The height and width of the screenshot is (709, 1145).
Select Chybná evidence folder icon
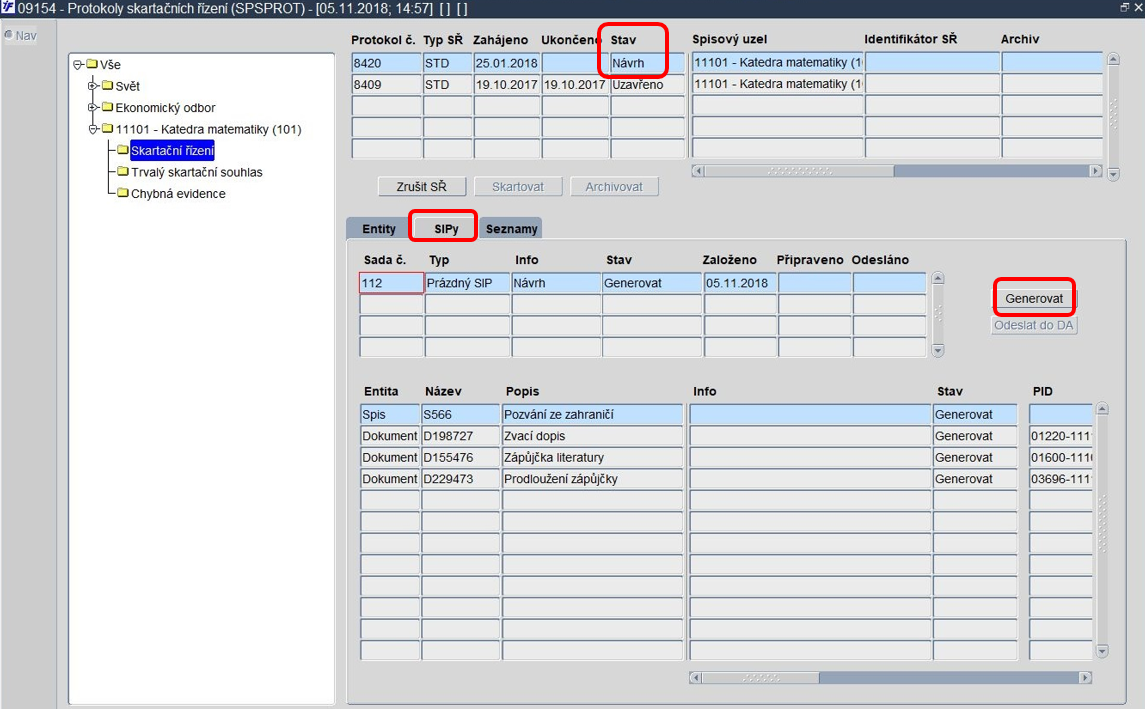coord(123,193)
